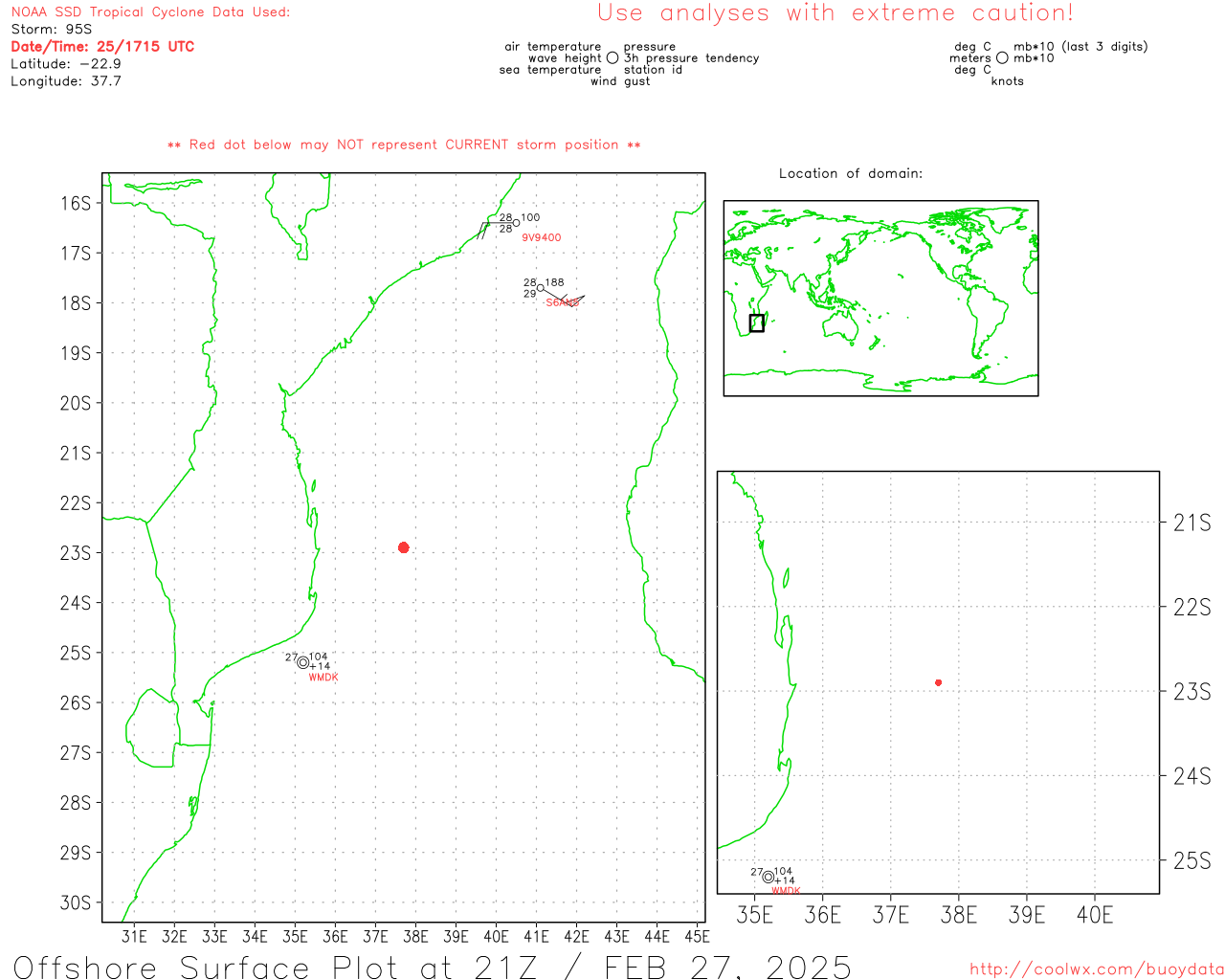This screenshot has height=980, width=1225.
Task: Click the 'Storm: 95S' text
Action: pyautogui.click(x=52, y=30)
